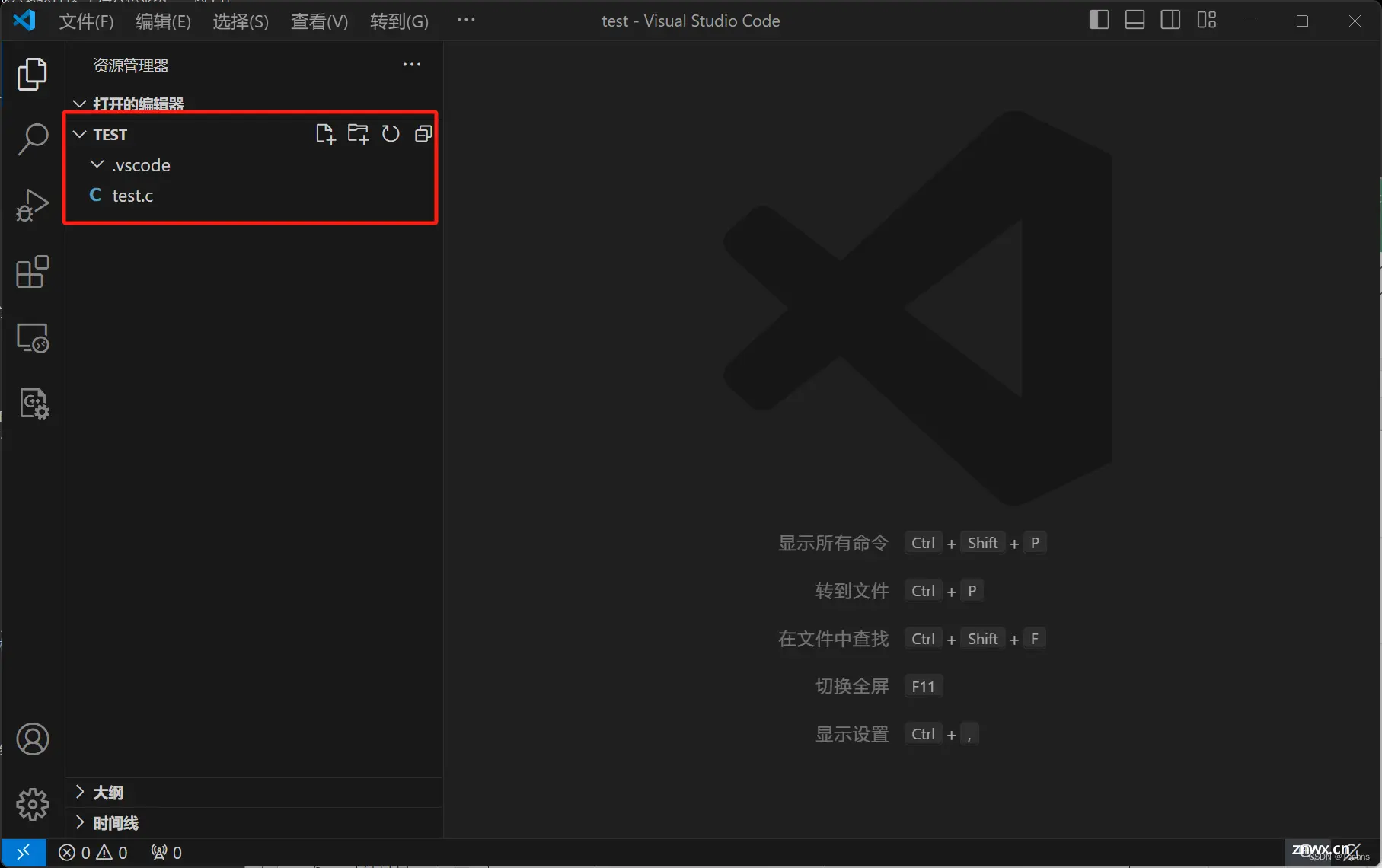Expand the Timeline (时间线) section

click(x=80, y=822)
